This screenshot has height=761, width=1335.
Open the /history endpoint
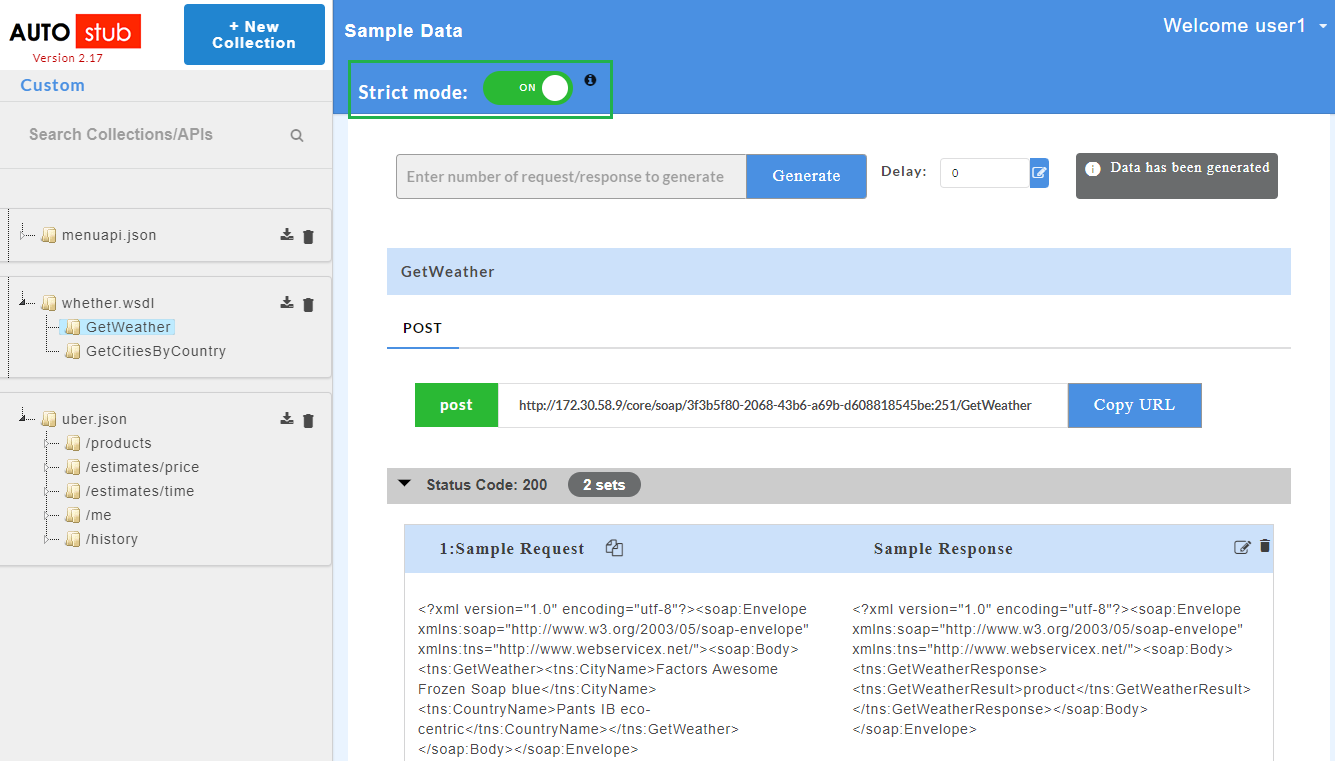(112, 539)
